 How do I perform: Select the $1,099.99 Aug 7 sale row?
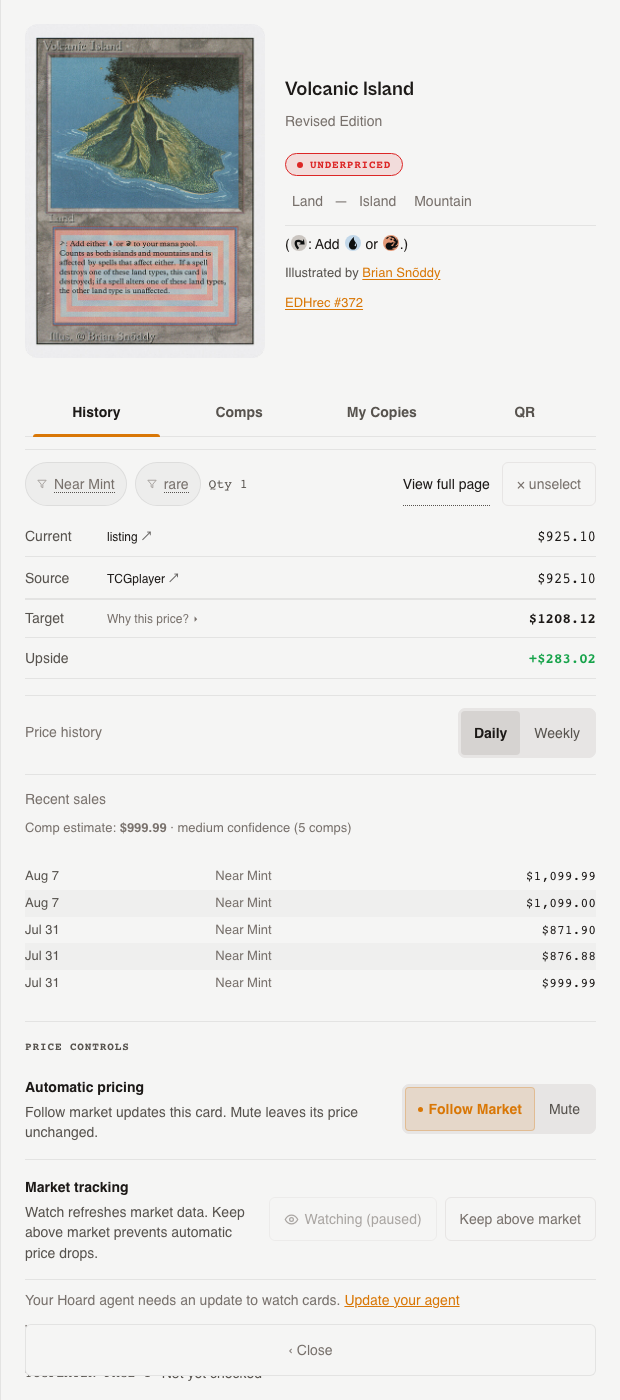[x=310, y=876]
